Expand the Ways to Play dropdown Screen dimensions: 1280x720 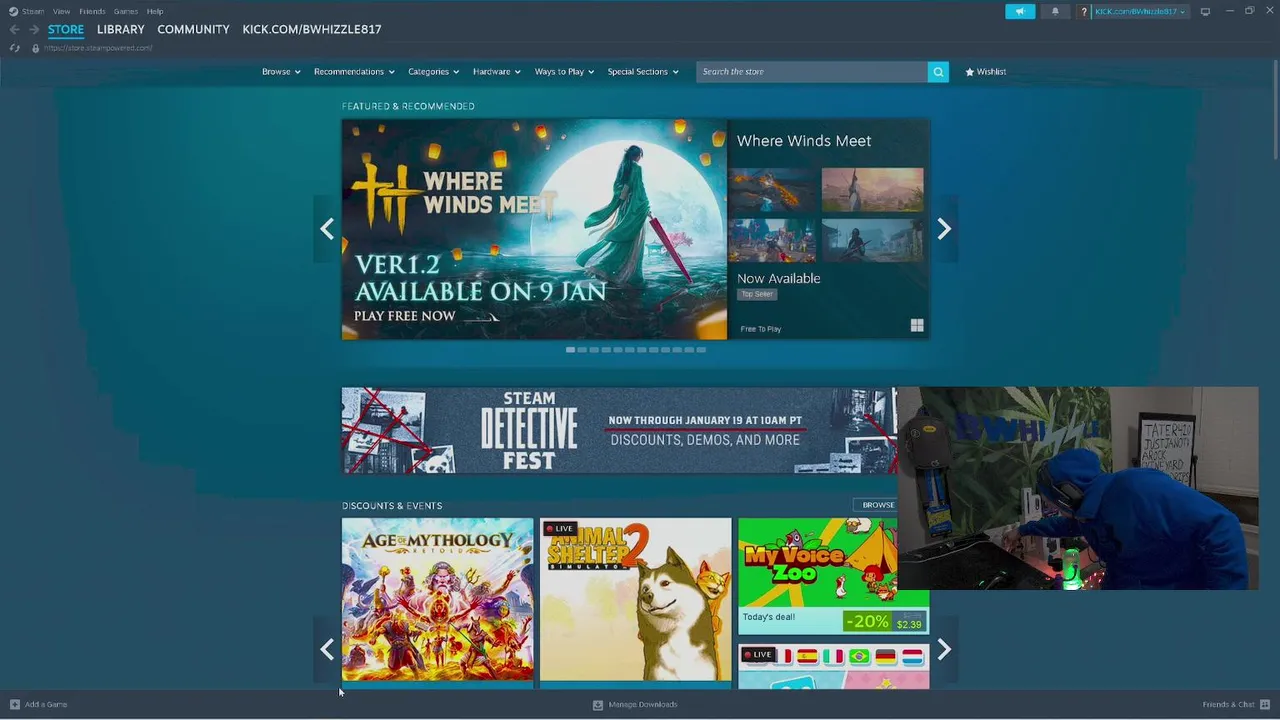[564, 72]
